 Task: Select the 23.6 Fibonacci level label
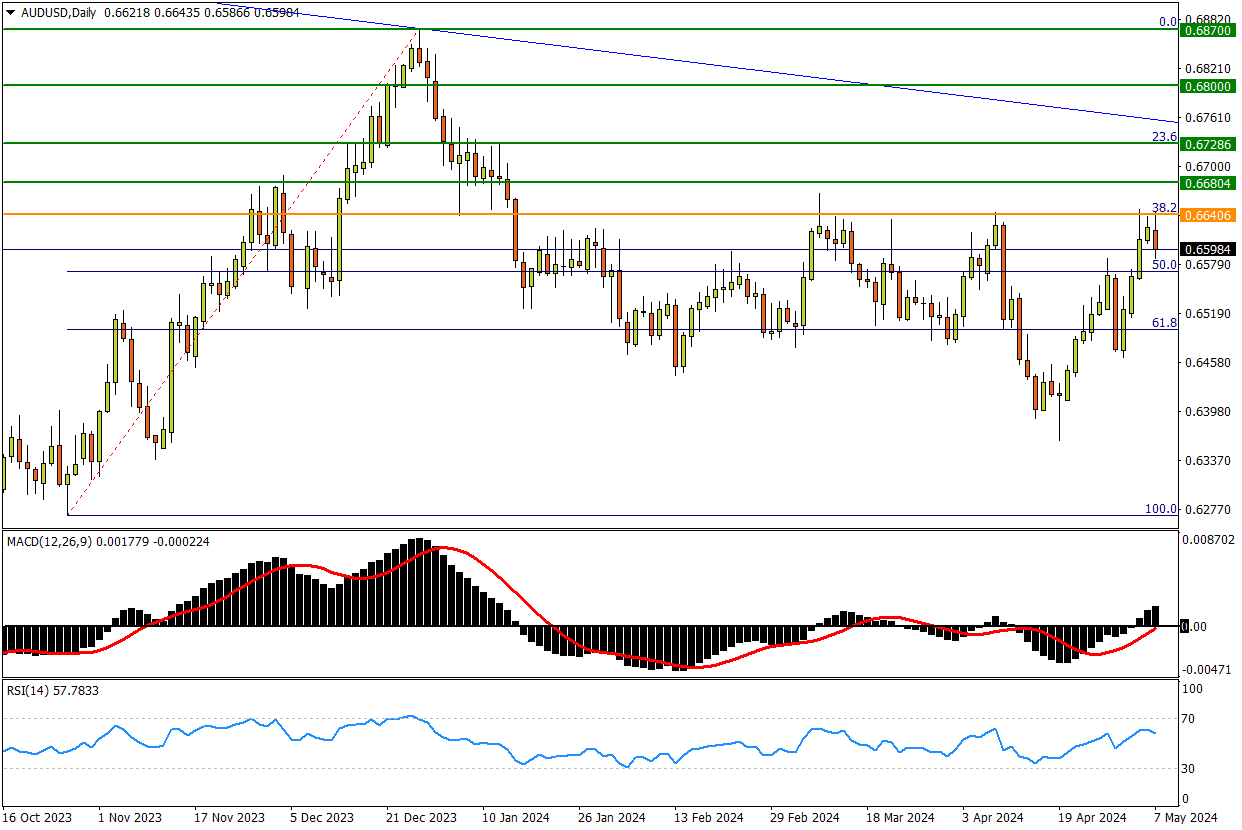click(1163, 136)
